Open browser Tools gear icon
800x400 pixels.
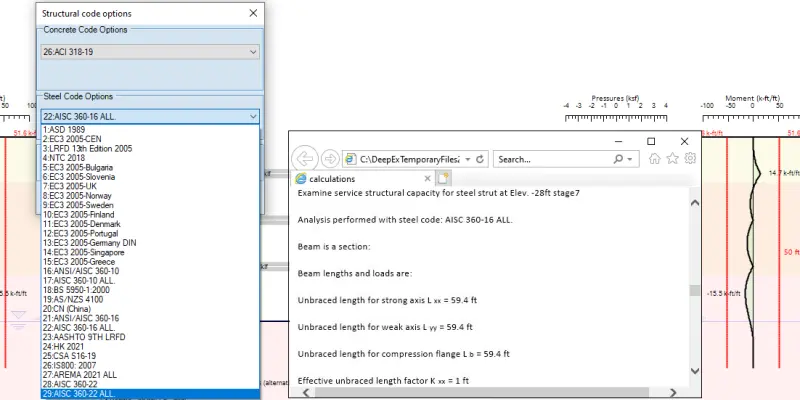point(690,158)
